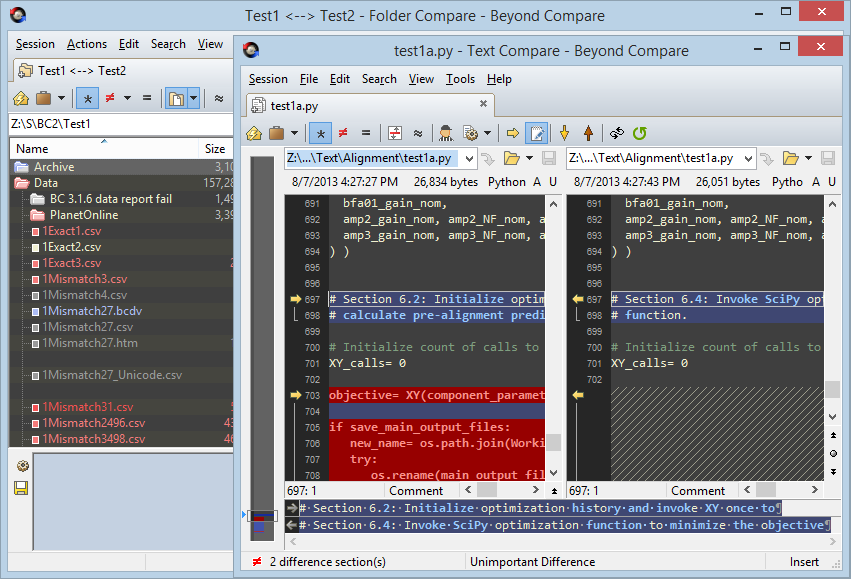Toggle Show Same equals in text compare
Image resolution: width=851 pixels, height=579 pixels.
pyautogui.click(x=366, y=132)
